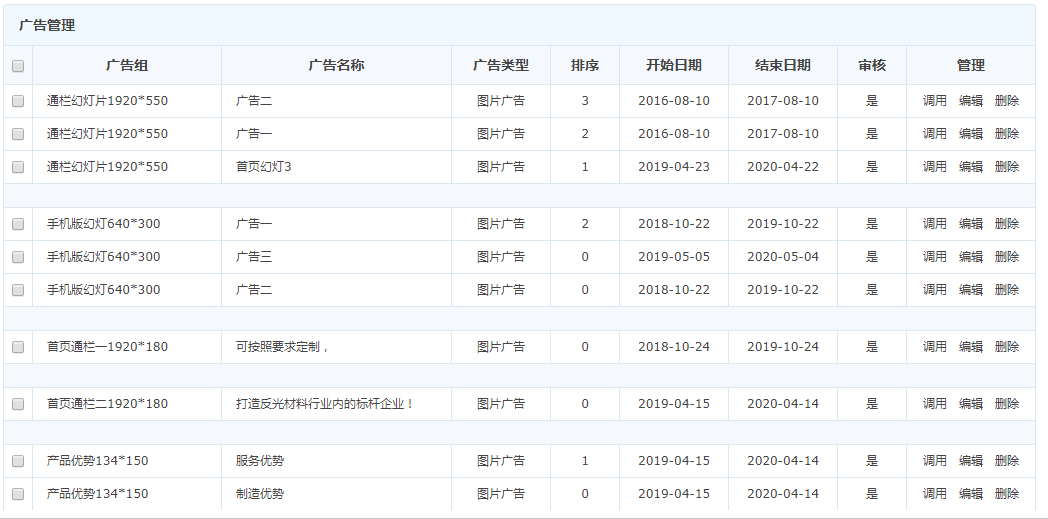Click 调用 for the 制造优势 ad

click(934, 494)
